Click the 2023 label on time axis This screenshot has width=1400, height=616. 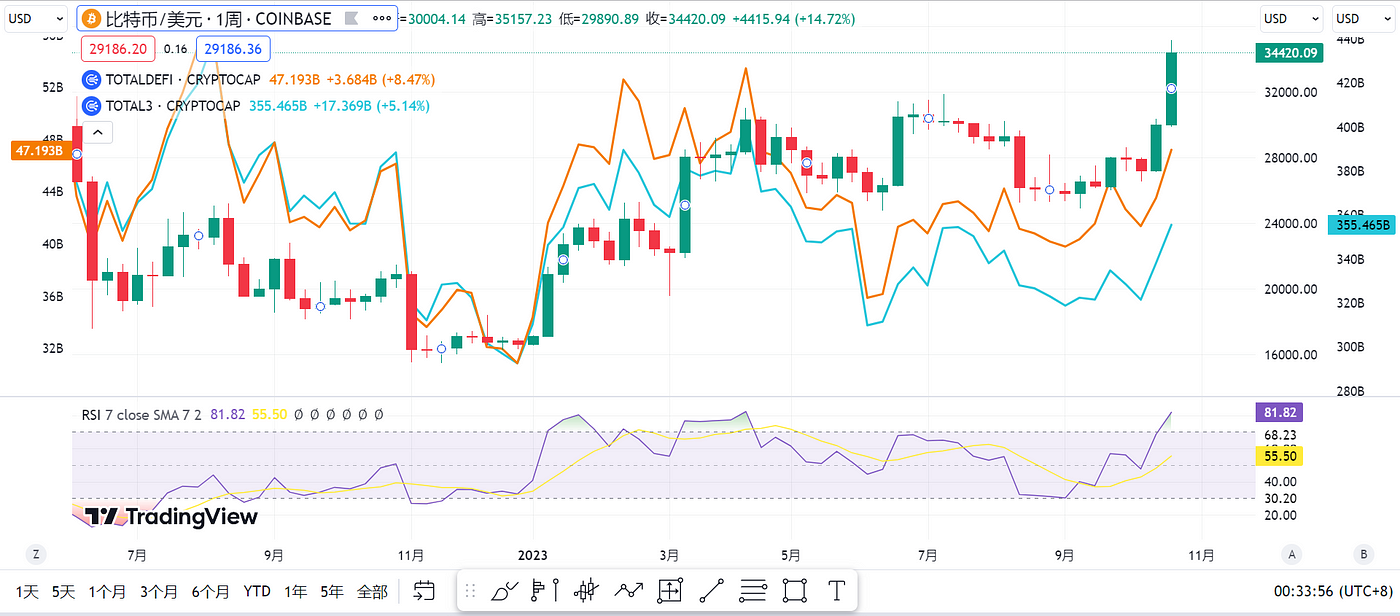tap(533, 554)
